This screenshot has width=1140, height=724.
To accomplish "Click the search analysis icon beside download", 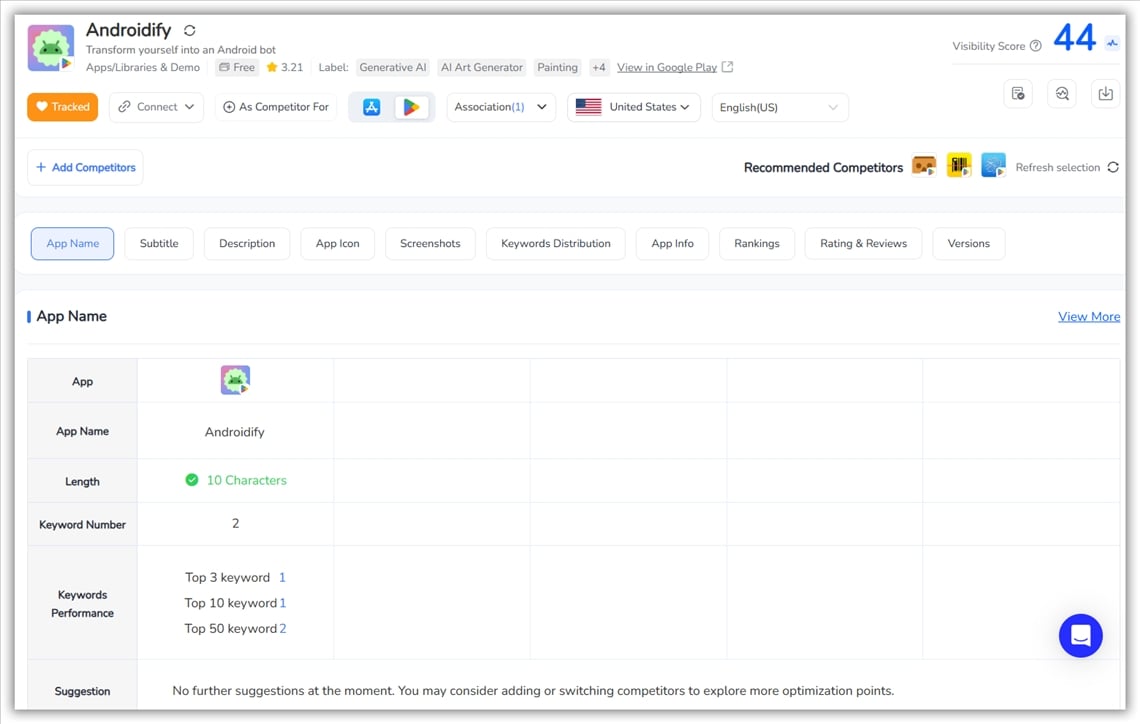I will pyautogui.click(x=1062, y=93).
